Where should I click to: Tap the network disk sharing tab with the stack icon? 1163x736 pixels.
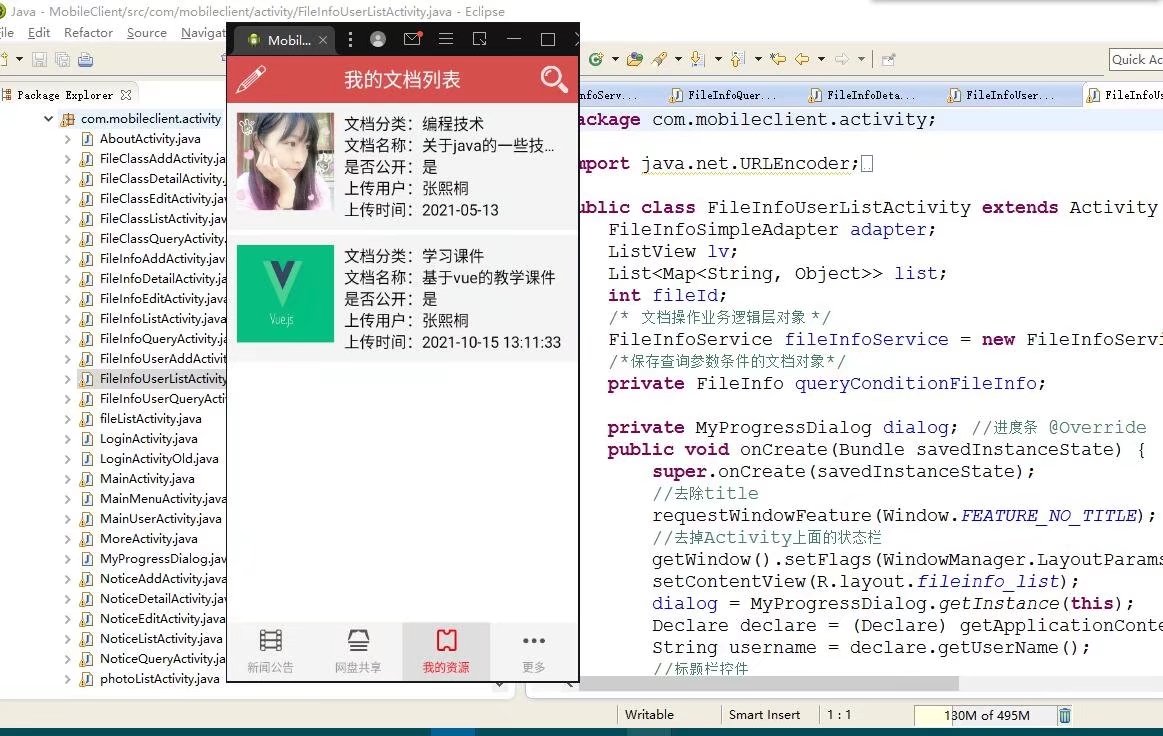pyautogui.click(x=358, y=651)
